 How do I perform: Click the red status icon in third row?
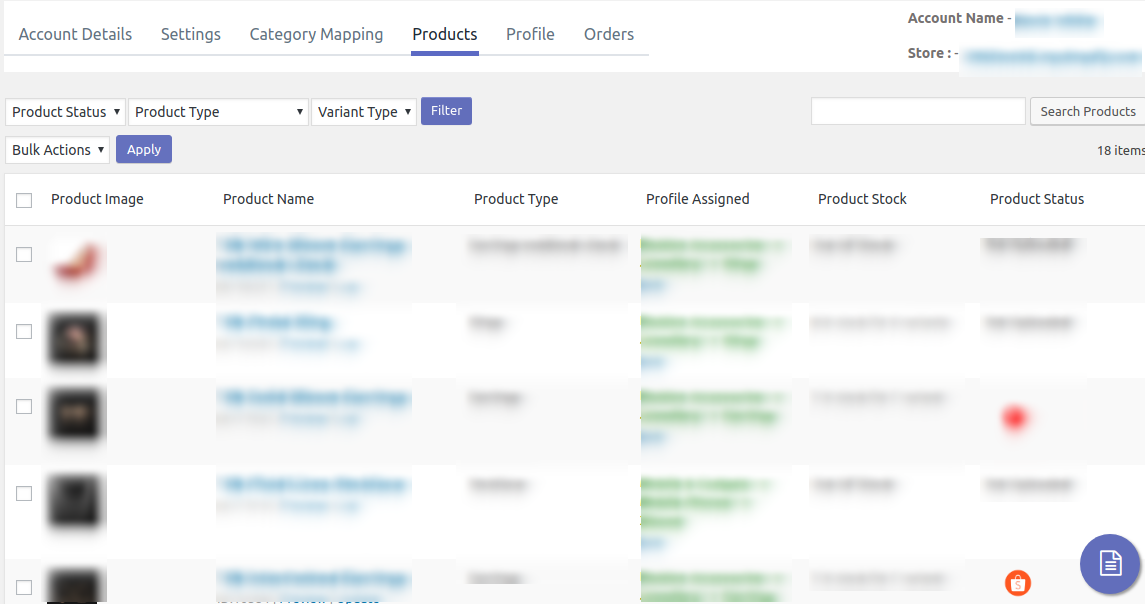pos(1015,418)
